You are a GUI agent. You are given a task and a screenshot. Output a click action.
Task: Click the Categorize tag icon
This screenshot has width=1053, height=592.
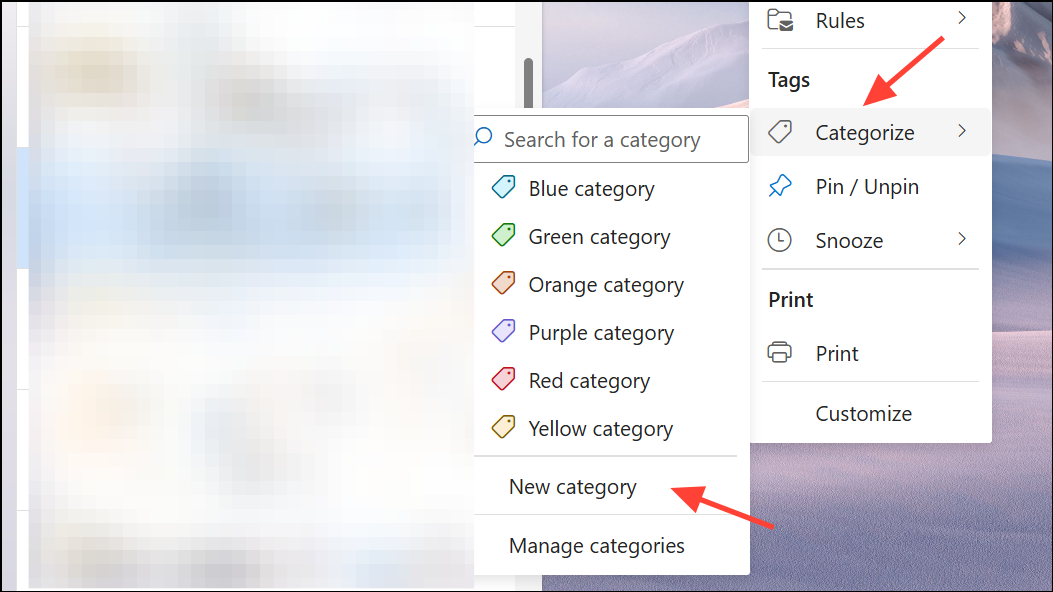781,131
